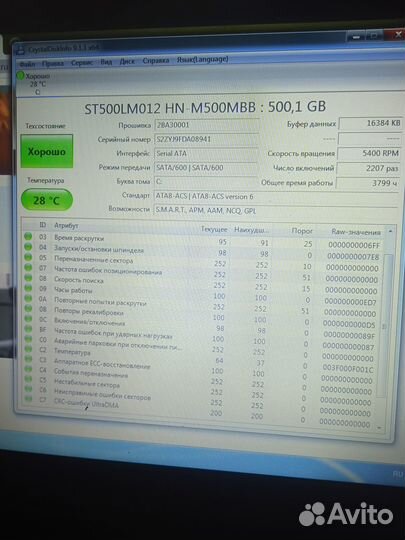The width and height of the screenshot is (405, 540).
Task: Click the Число включений value 2207 раз
Action: point(368,168)
